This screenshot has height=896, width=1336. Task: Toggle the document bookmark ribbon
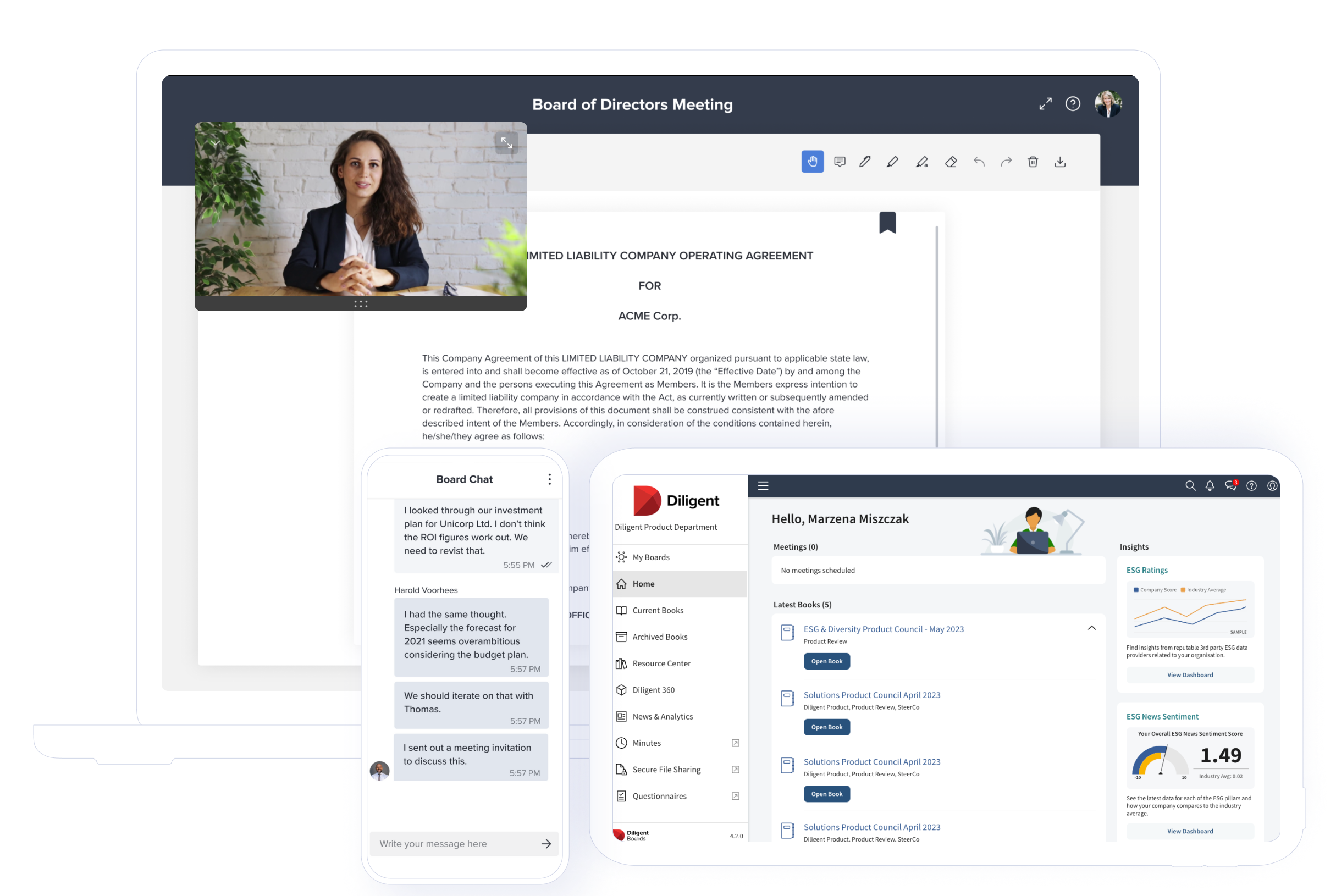tap(887, 222)
